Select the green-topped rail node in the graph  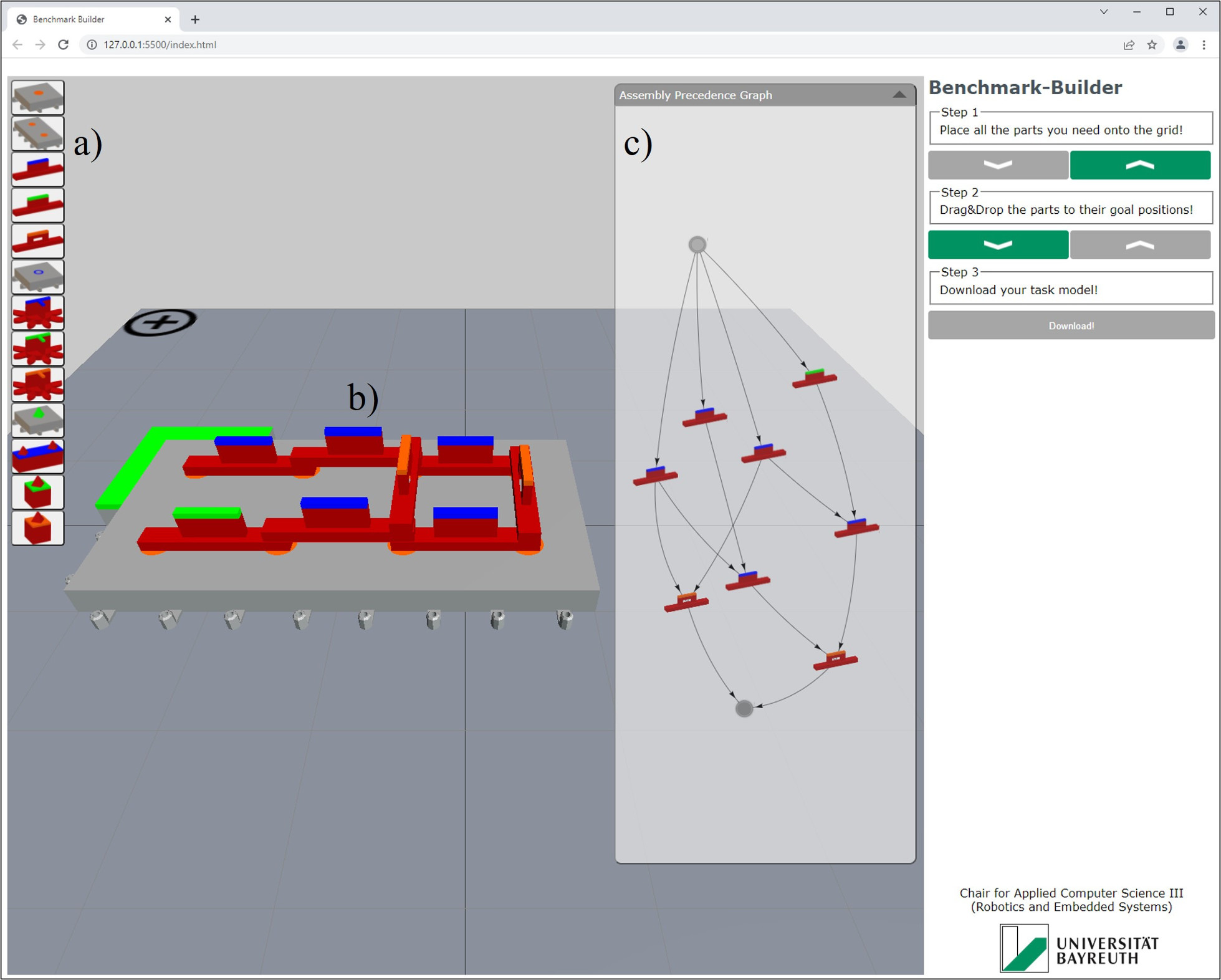[815, 377]
